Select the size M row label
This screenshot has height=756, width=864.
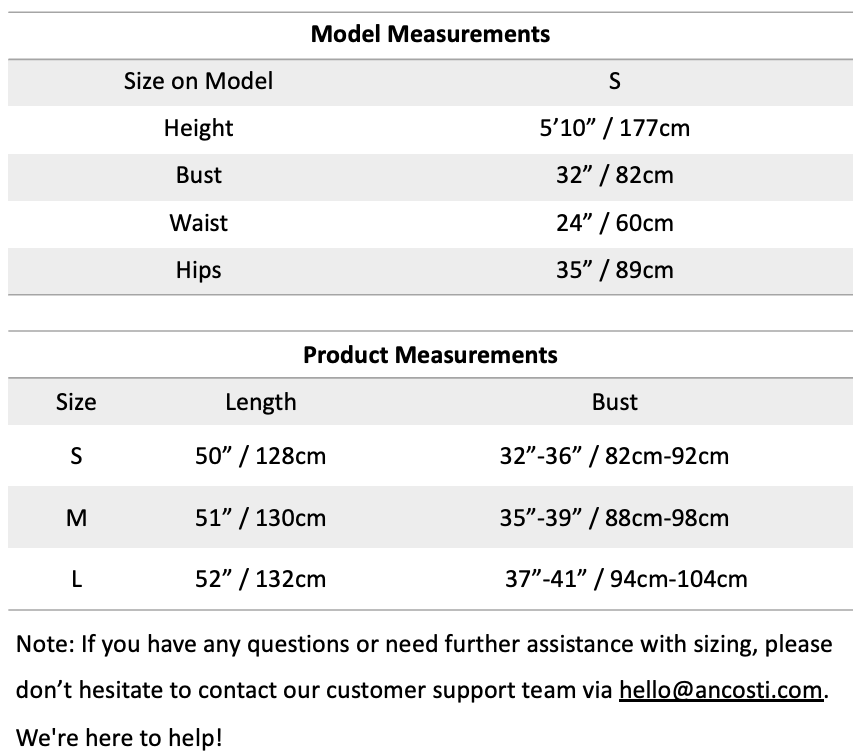(76, 518)
